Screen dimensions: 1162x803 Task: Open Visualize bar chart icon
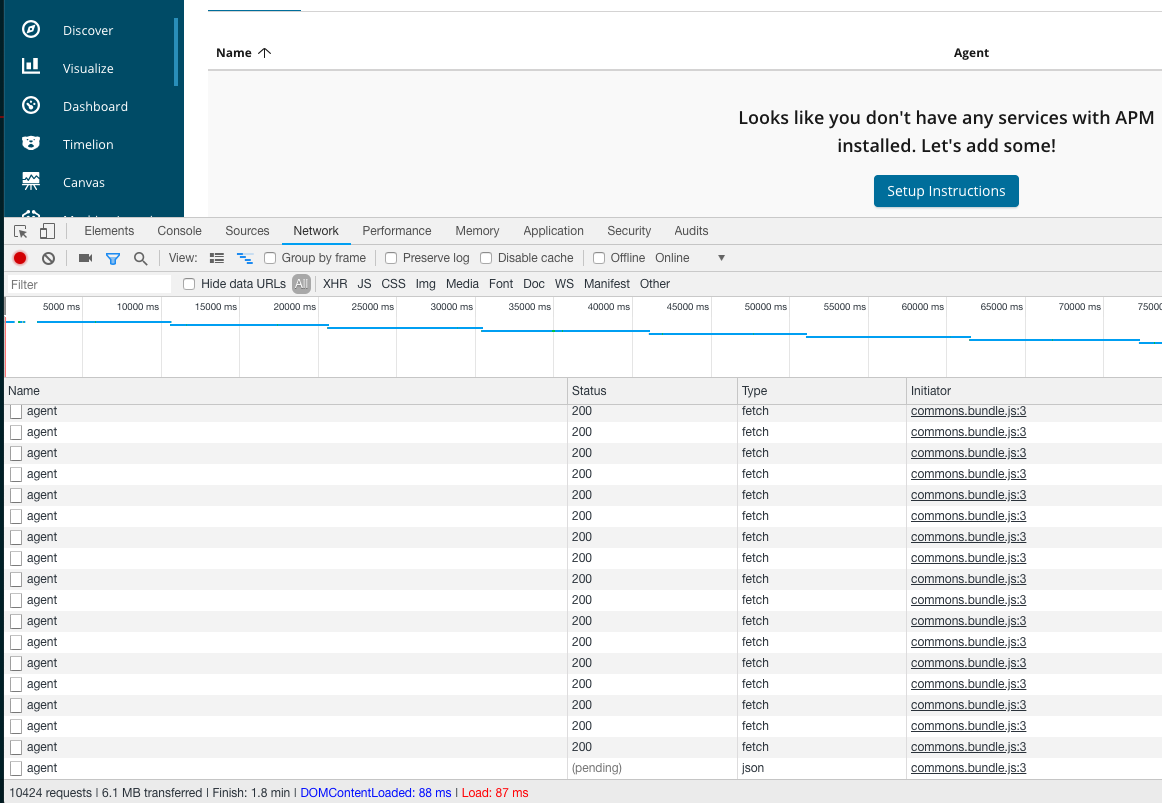[x=30, y=67]
